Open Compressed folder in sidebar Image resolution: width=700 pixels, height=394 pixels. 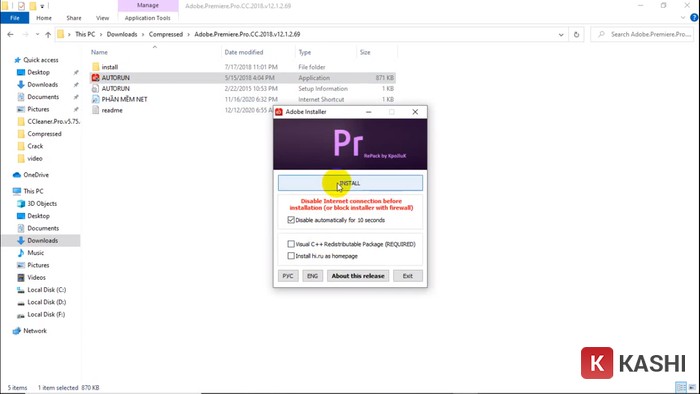point(44,134)
